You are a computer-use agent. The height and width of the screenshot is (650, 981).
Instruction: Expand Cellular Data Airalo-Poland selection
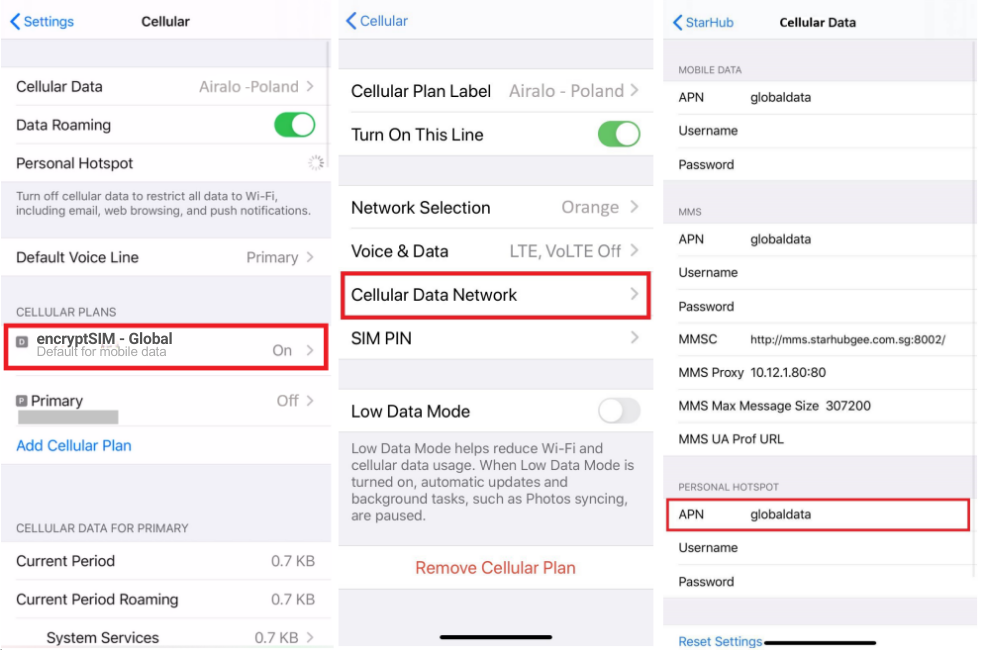pos(166,86)
